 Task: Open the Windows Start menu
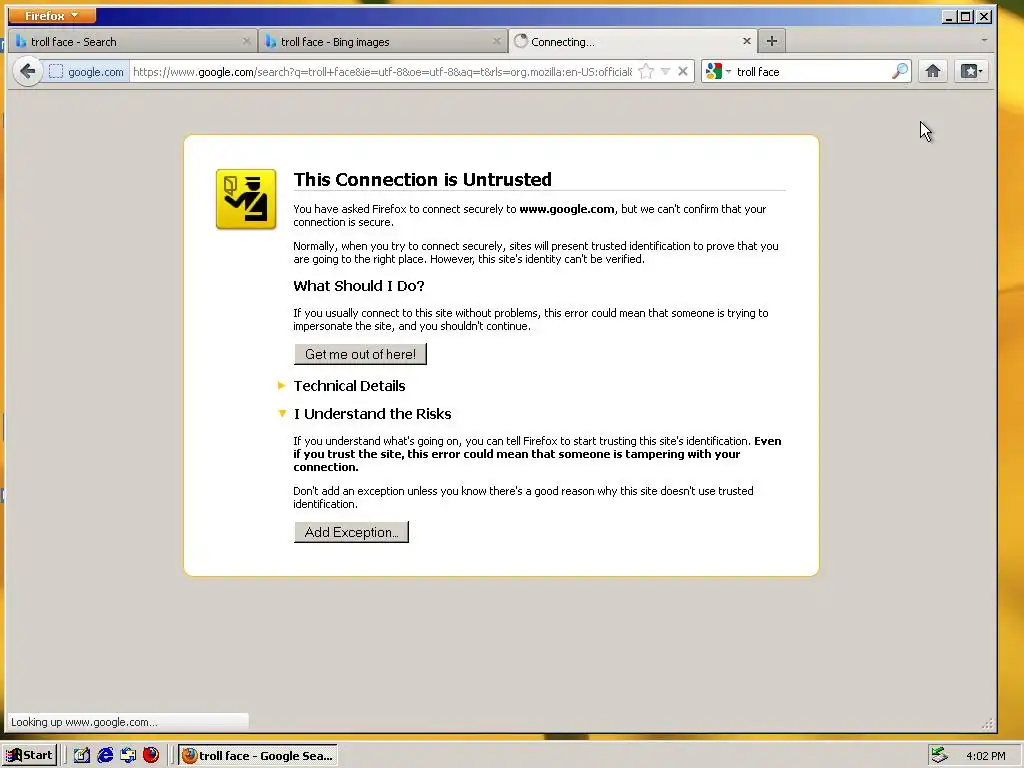(29, 756)
